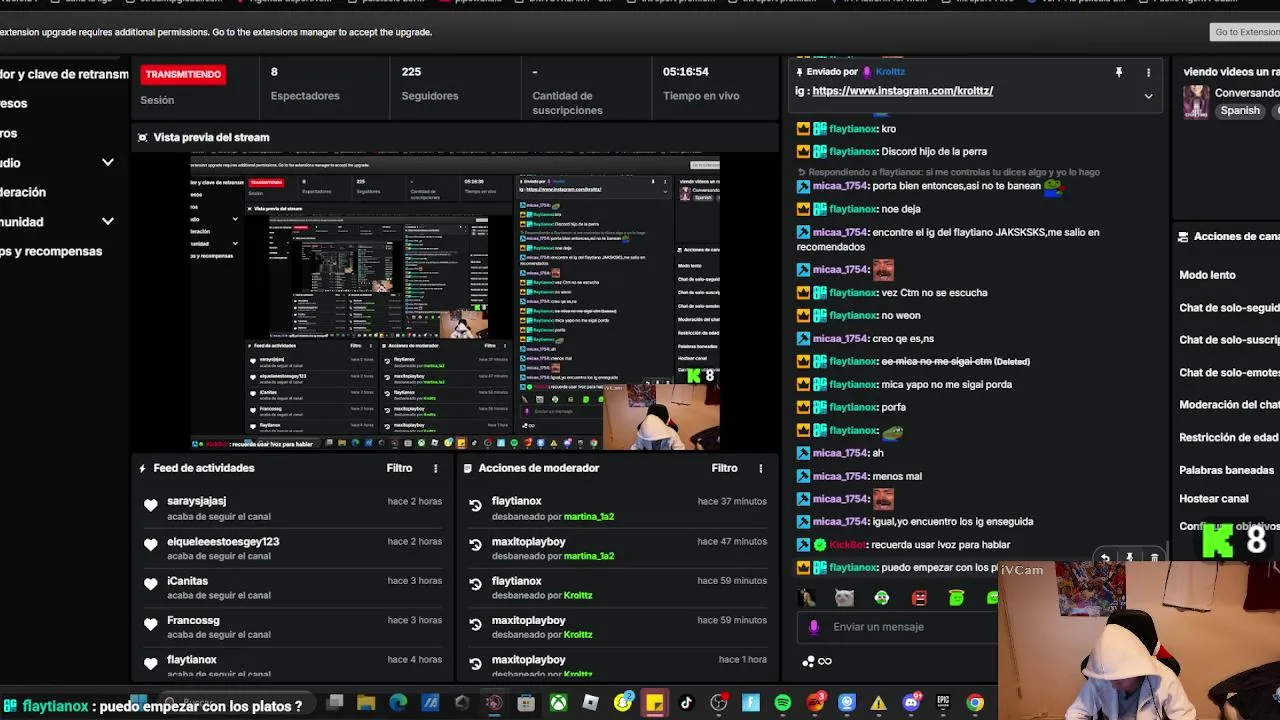Click undo icon beside maxitoplayboy unban 47 minutos
The width and height of the screenshot is (1280, 720).
click(475, 546)
